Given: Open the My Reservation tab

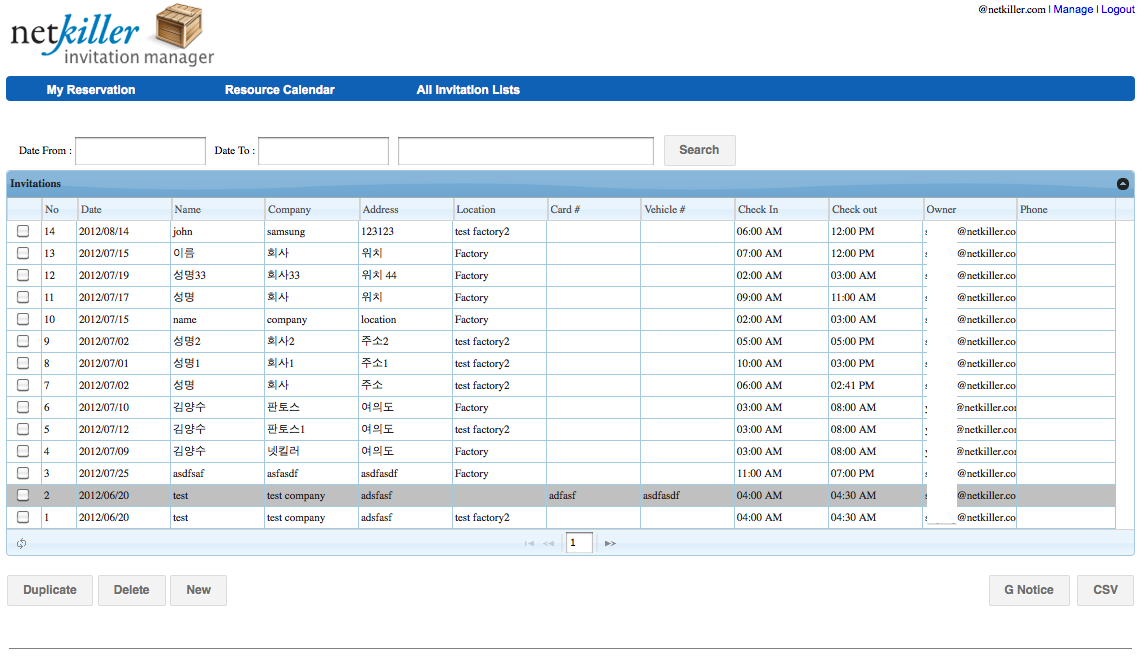Looking at the screenshot, I should [x=91, y=90].
